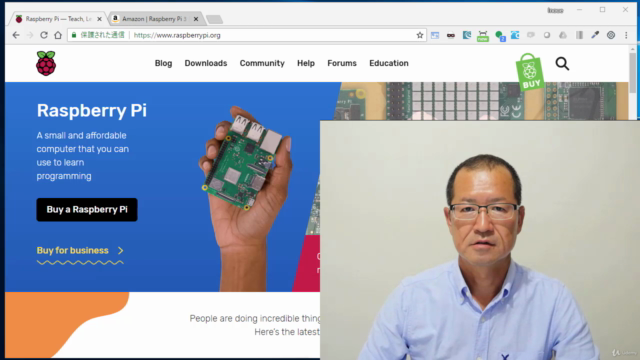The width and height of the screenshot is (640, 360).
Task: Open the green circle extension with badge 2
Action: pos(500,36)
